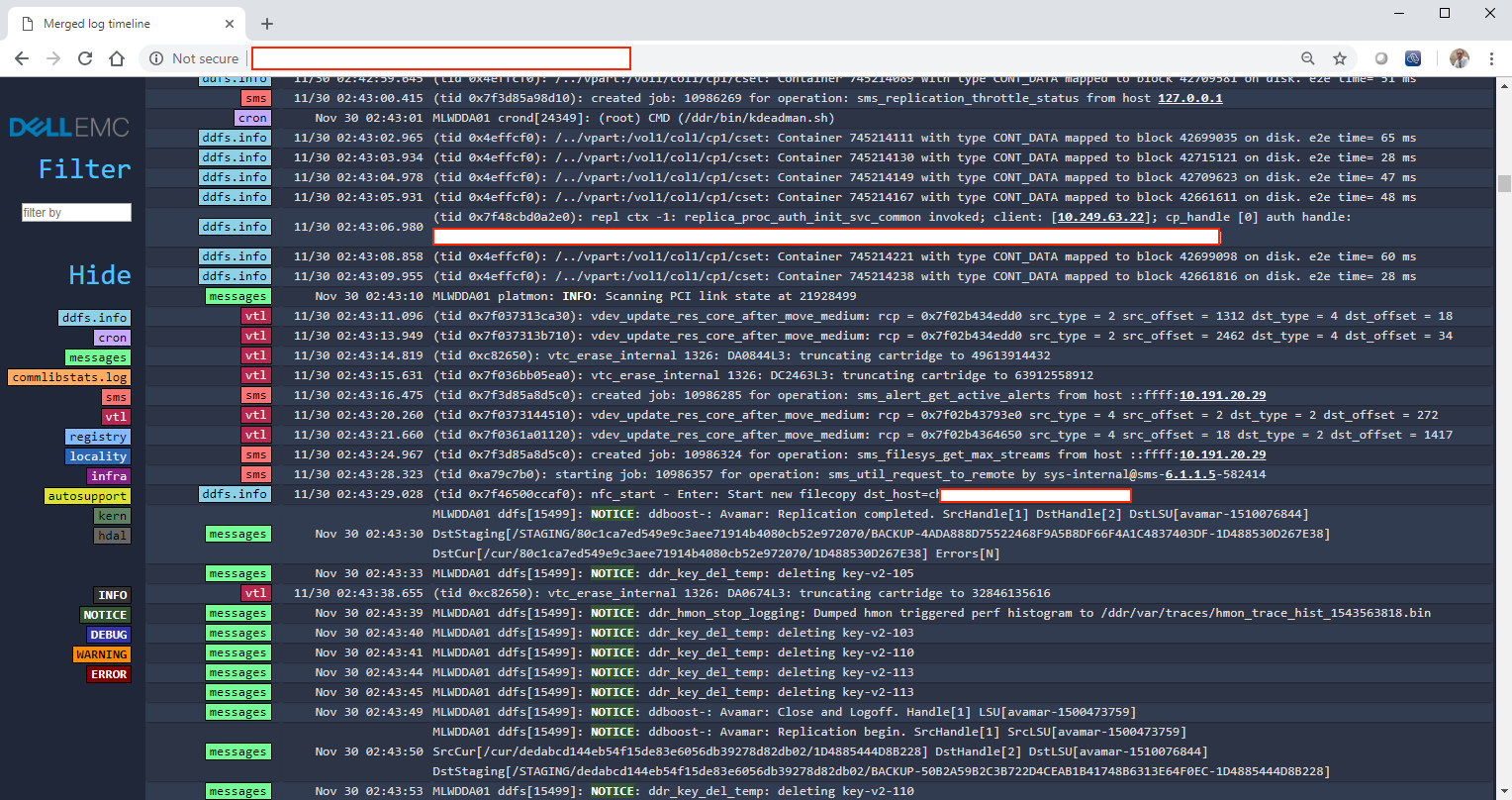
Task: Open the user profile avatar
Action: point(1460,58)
